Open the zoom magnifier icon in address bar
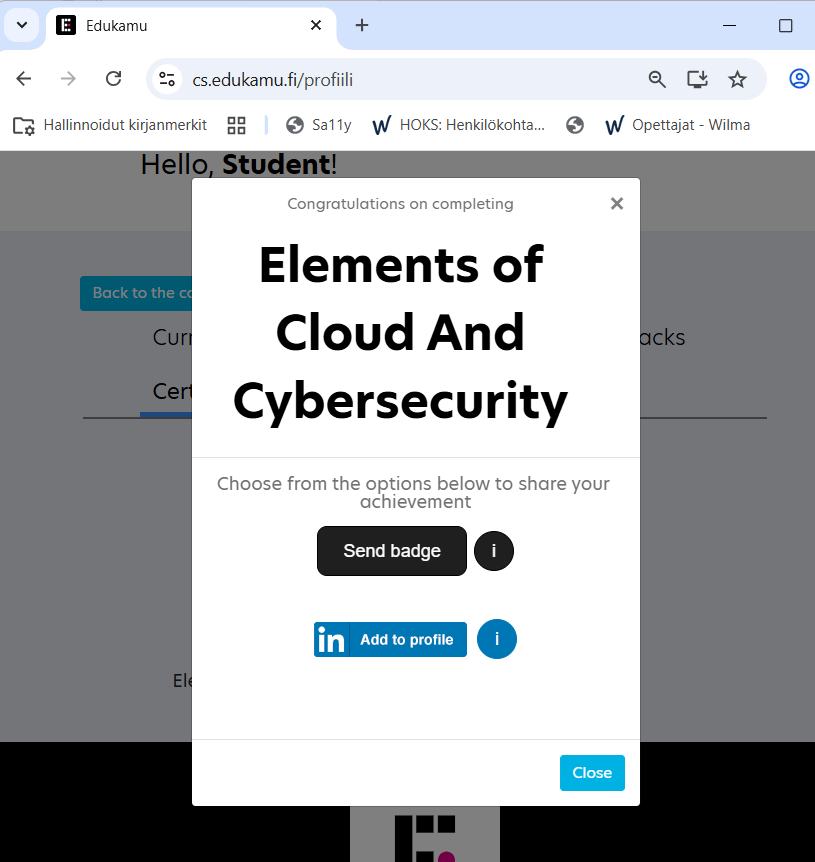This screenshot has height=862, width=815. [x=657, y=79]
